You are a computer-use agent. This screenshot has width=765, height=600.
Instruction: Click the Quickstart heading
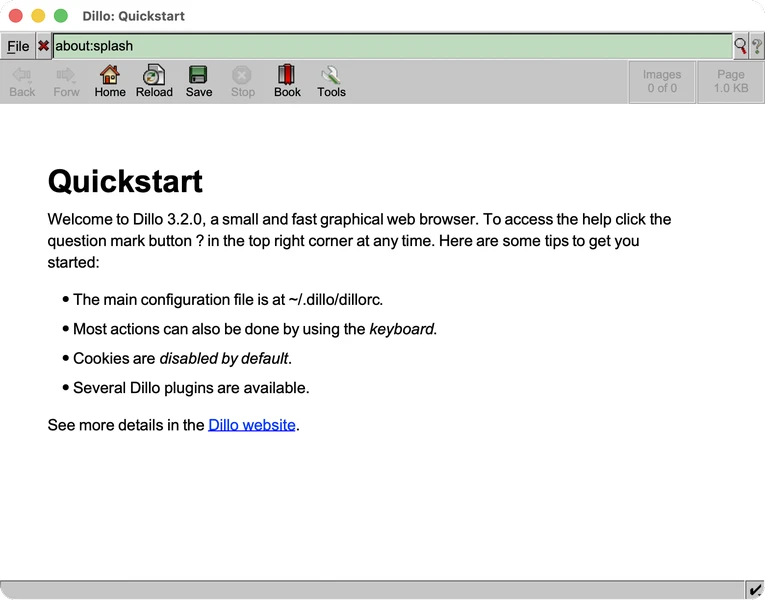(125, 181)
